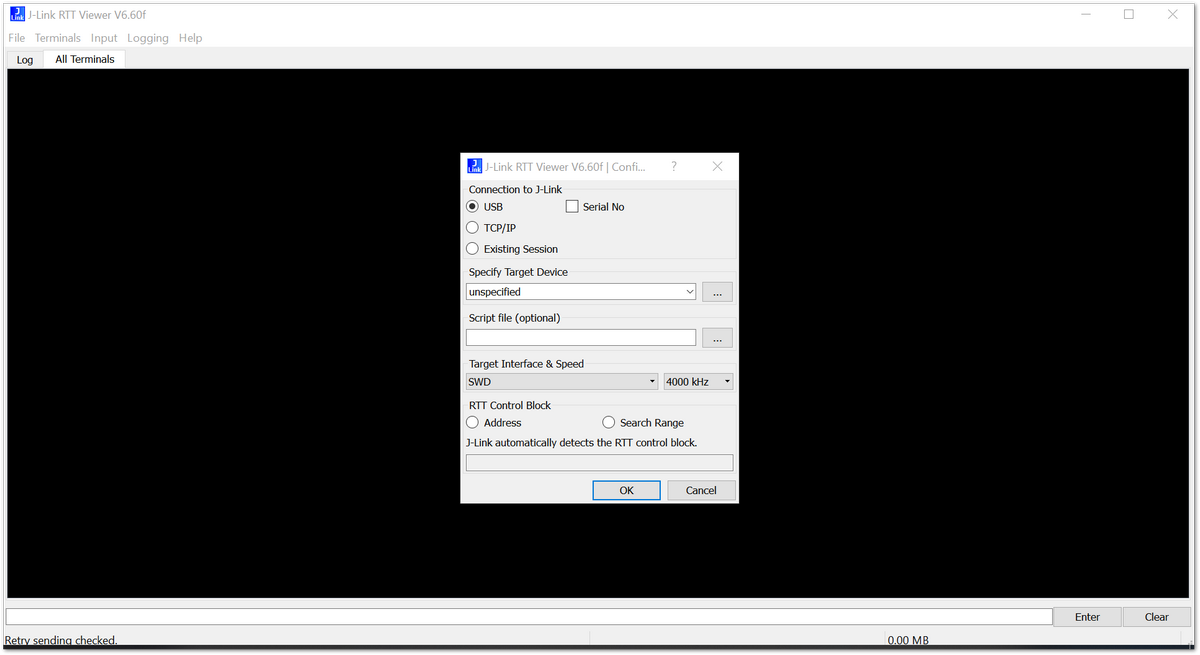Clear the terminal with Clear button

(1157, 617)
